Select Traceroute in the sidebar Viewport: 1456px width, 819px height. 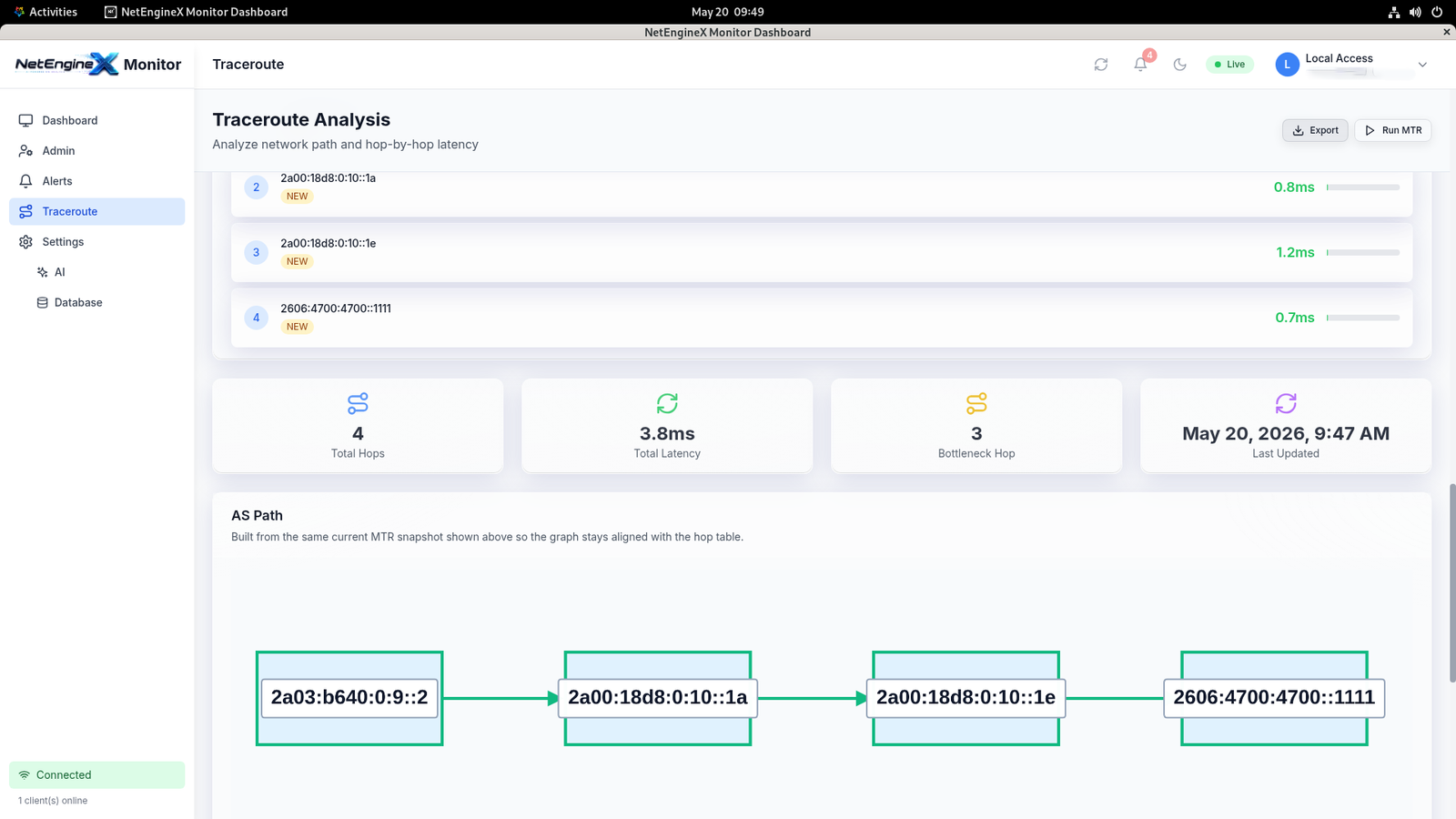click(x=96, y=211)
